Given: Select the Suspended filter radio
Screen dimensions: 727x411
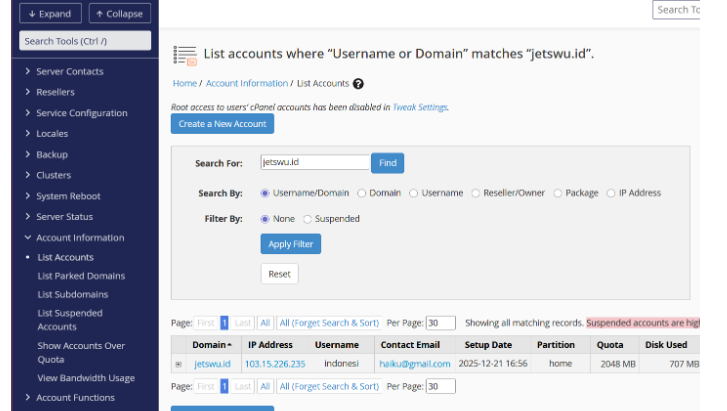Looking at the screenshot, I should click(x=307, y=219).
